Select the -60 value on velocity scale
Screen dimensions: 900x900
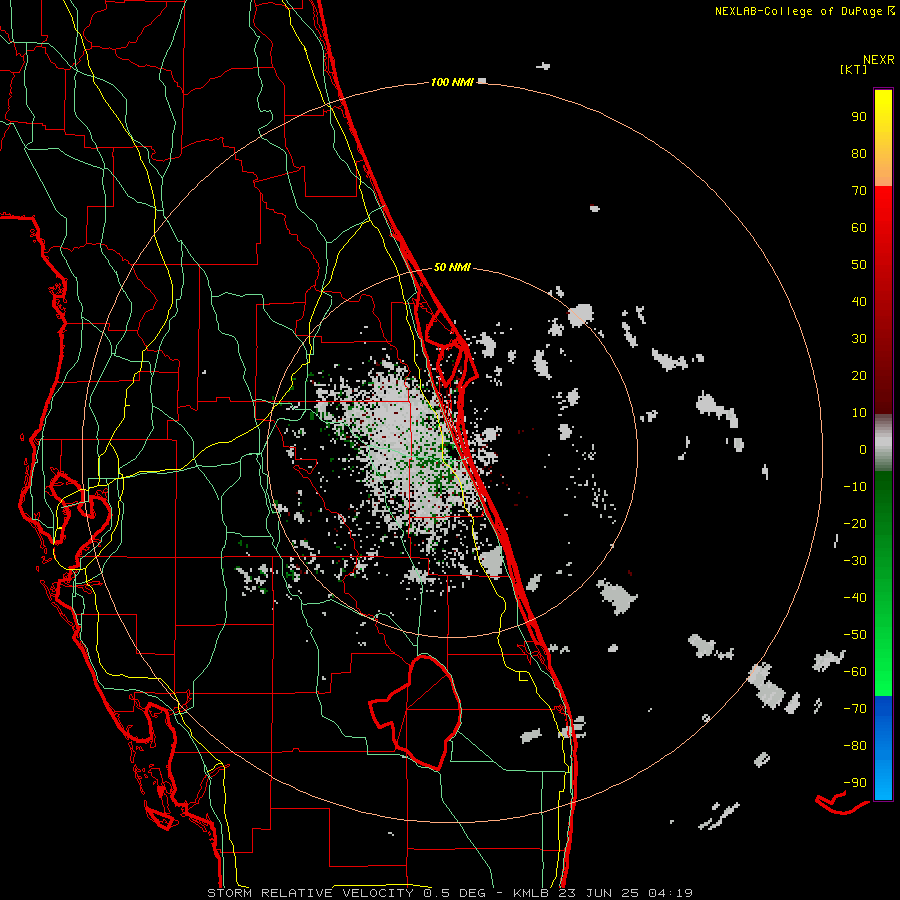855,672
